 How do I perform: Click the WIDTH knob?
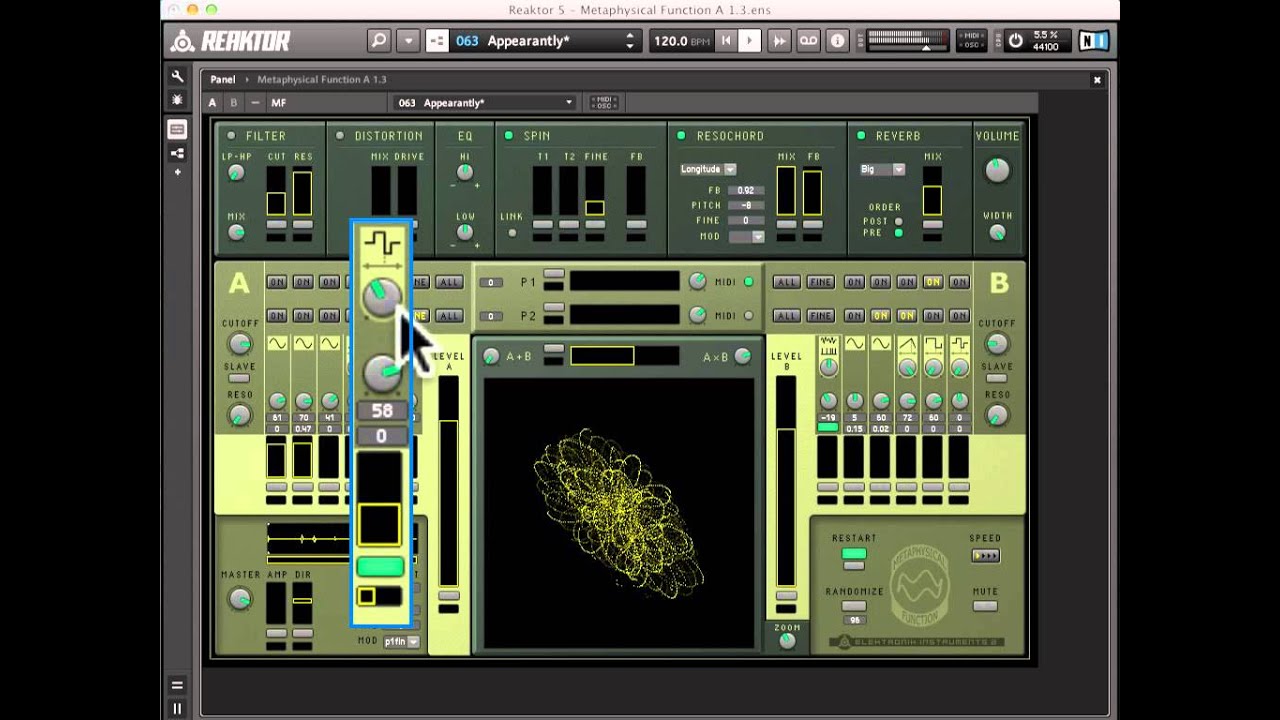pos(997,232)
